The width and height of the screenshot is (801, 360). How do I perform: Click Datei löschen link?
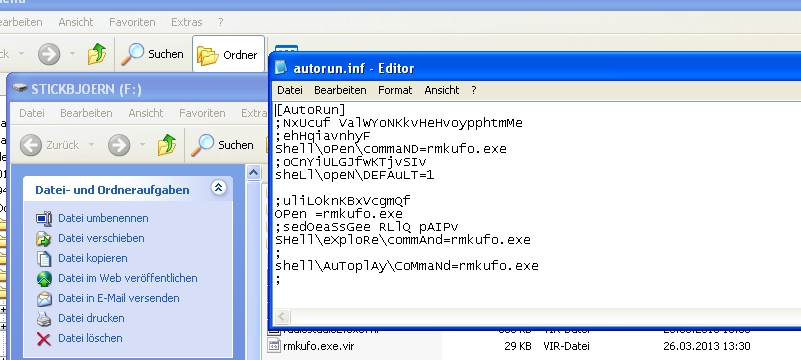point(90,338)
